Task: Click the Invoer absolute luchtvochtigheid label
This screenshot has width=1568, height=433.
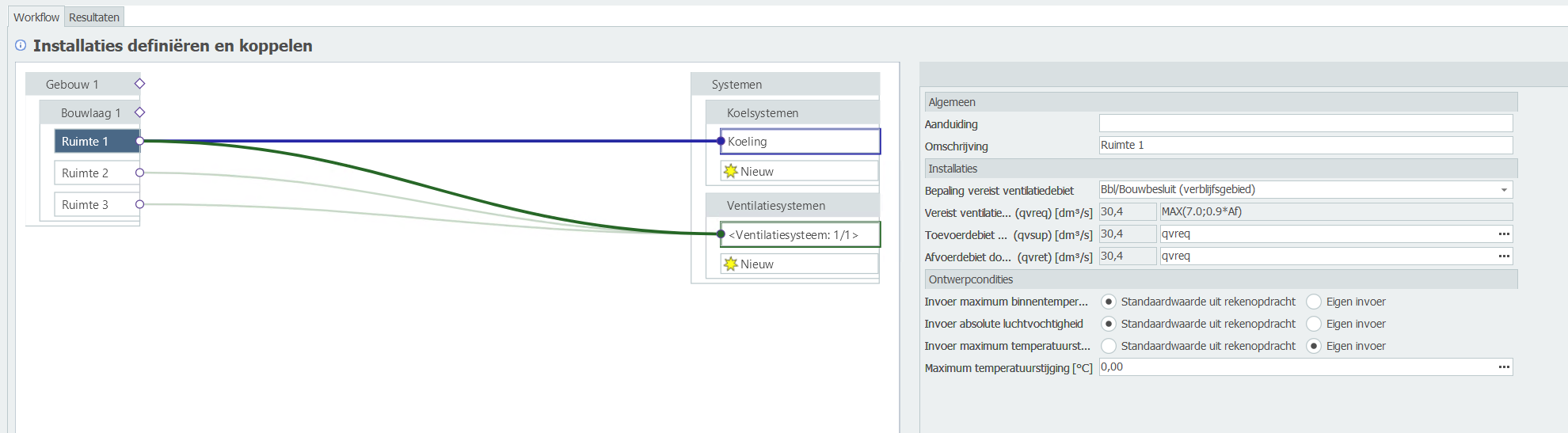Action: [1004, 324]
